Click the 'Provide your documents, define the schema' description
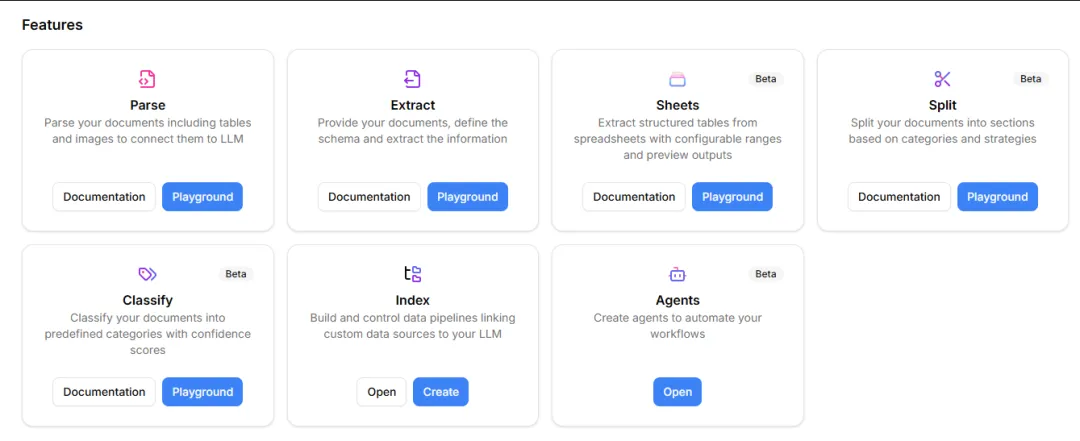Viewport: 1080px width, 441px height. [x=412, y=131]
